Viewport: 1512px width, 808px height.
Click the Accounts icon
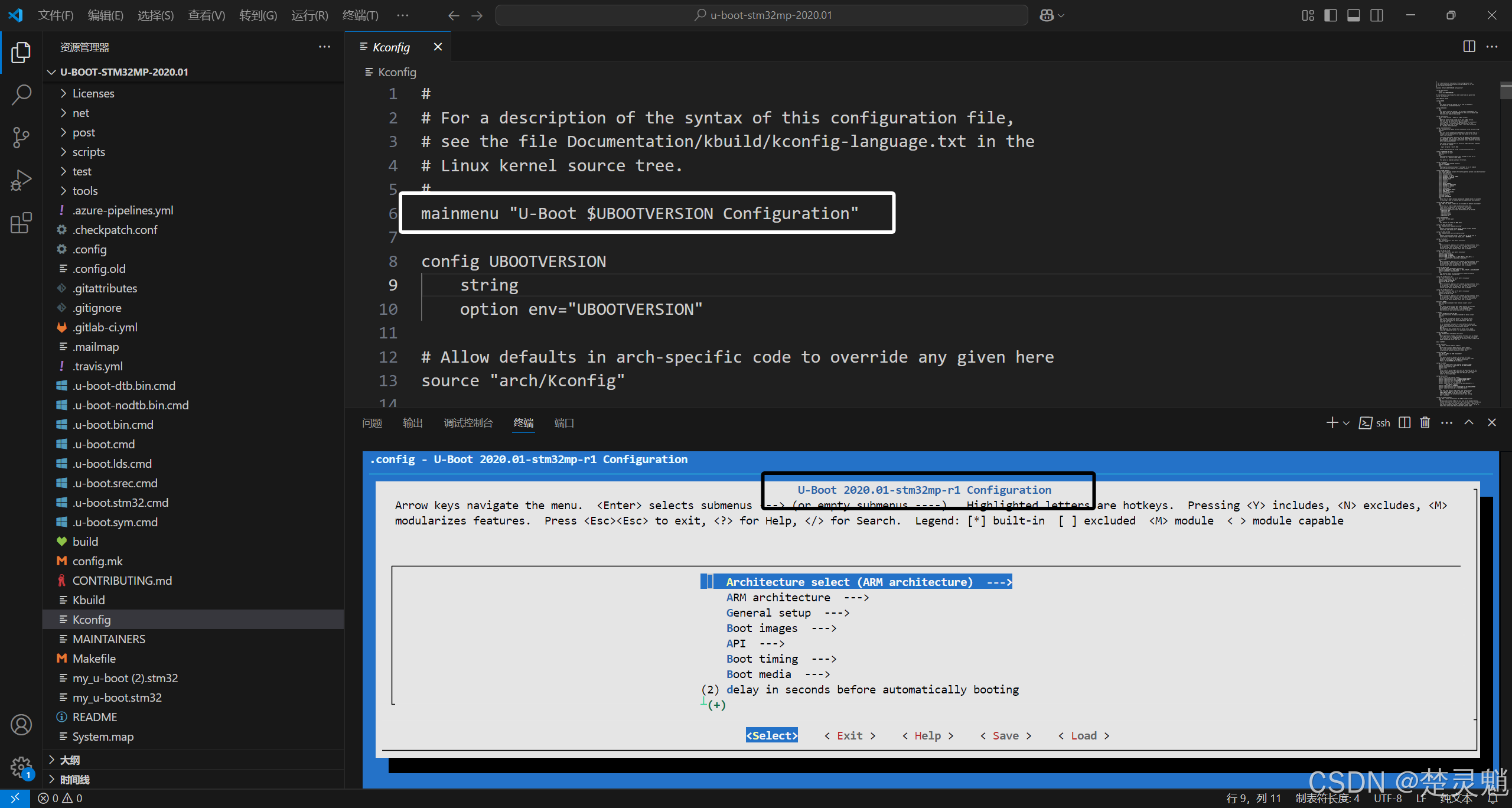(21, 725)
